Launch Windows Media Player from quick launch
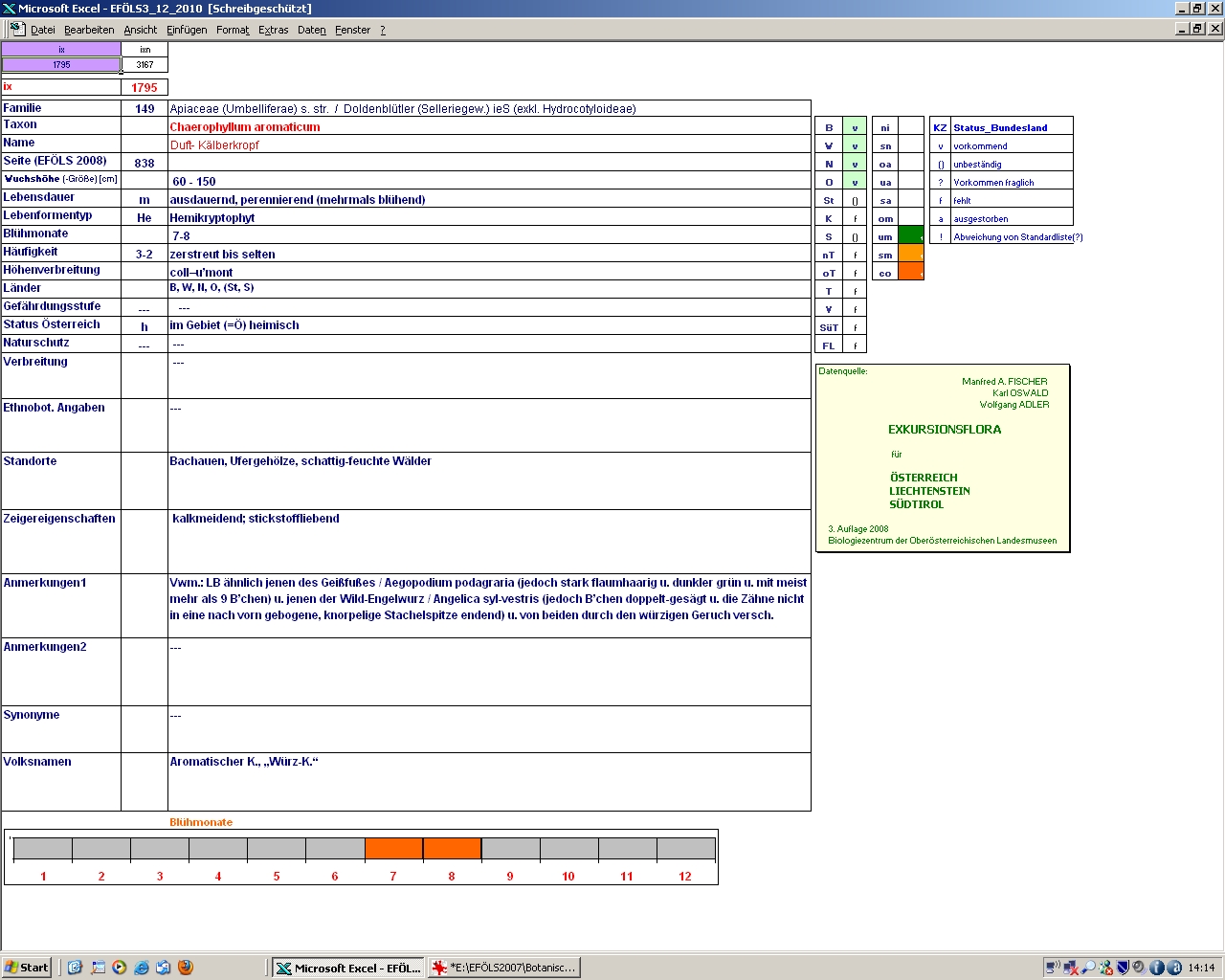1225x980 pixels. point(120,968)
